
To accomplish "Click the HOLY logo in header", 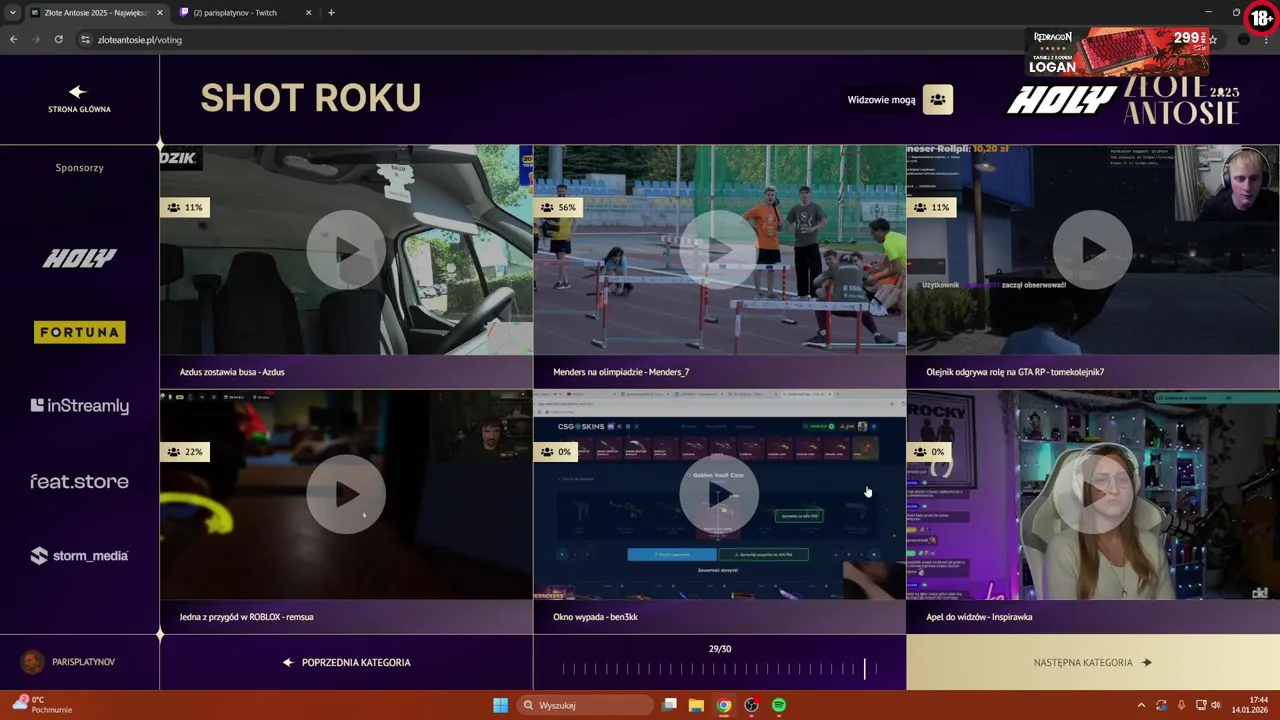I will 1061,100.
